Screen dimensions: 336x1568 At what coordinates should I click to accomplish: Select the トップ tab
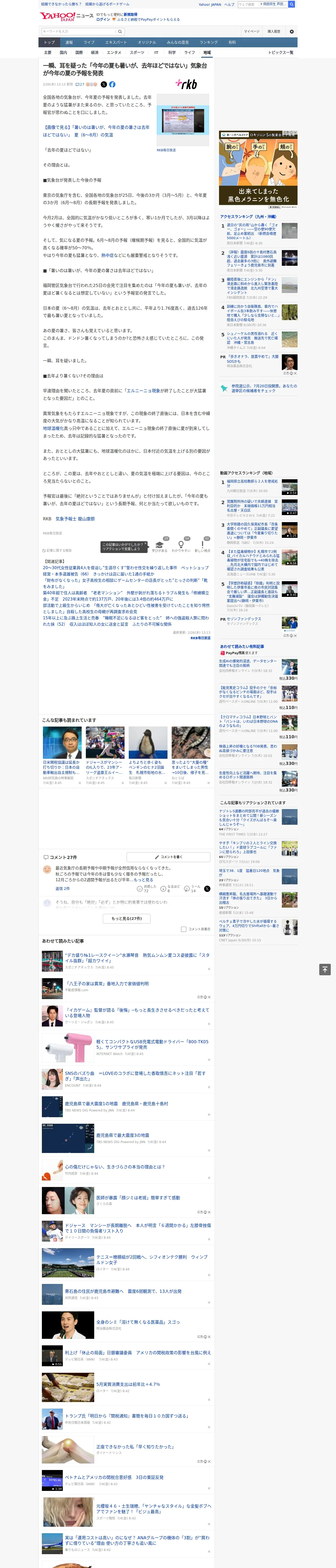49,43
